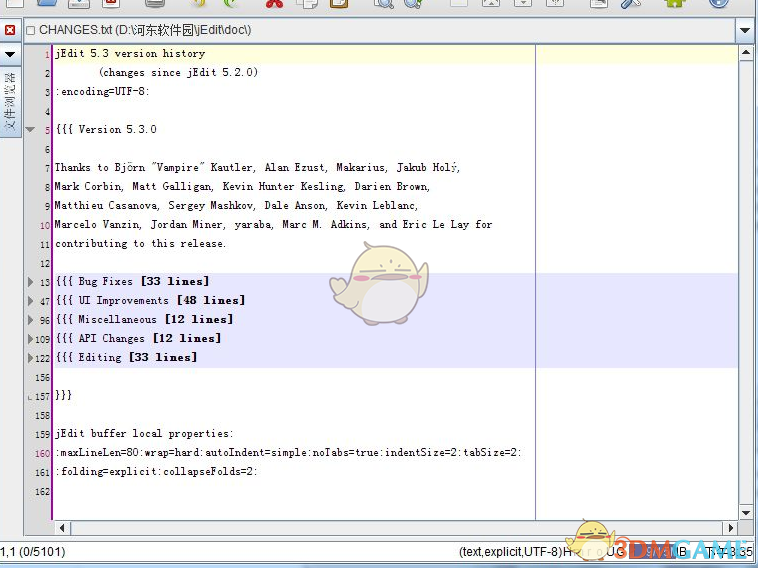Click the vertical scrollbar down arrow

(x=745, y=513)
